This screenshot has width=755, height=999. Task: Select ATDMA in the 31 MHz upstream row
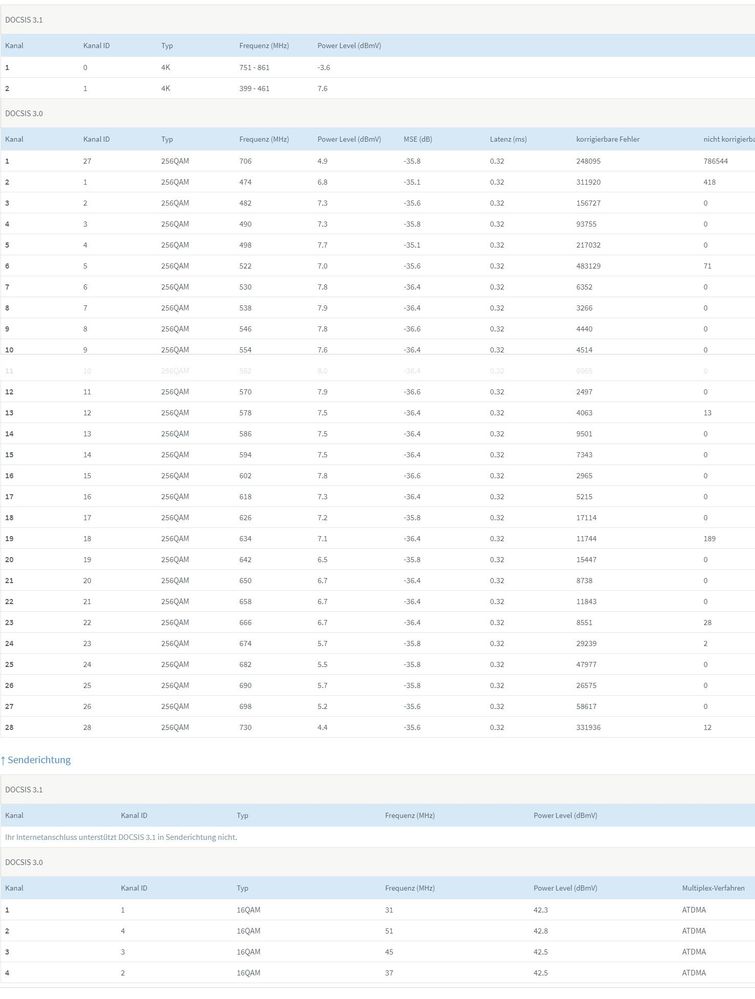click(x=694, y=910)
